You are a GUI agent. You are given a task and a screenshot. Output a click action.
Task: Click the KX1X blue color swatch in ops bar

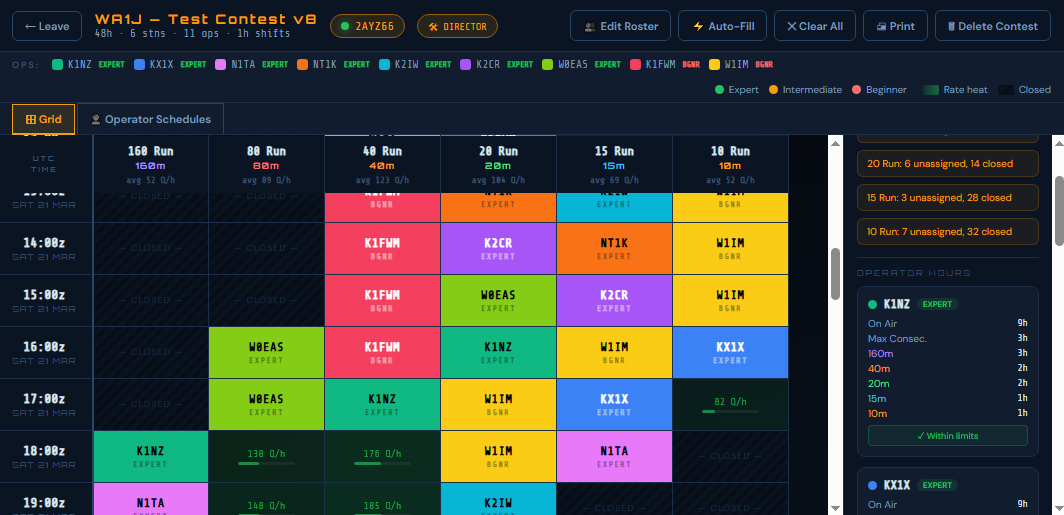(x=139, y=64)
